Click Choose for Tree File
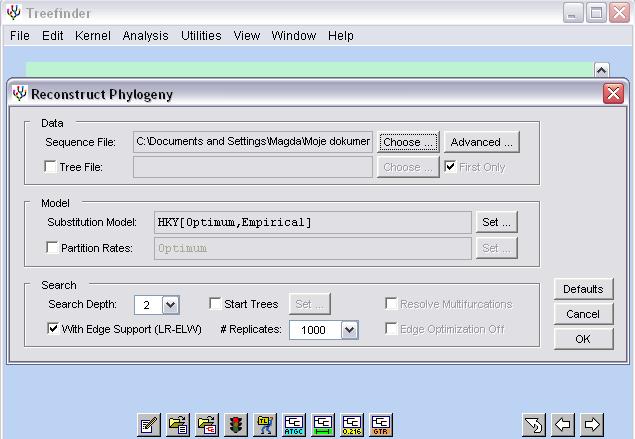 (x=408, y=167)
